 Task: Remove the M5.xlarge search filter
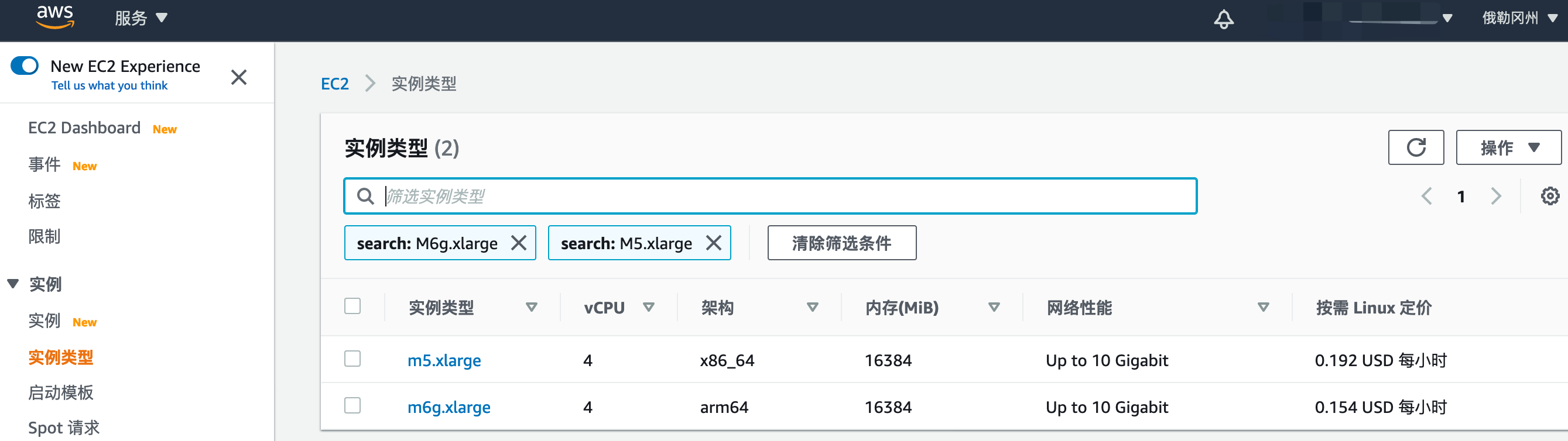(713, 243)
